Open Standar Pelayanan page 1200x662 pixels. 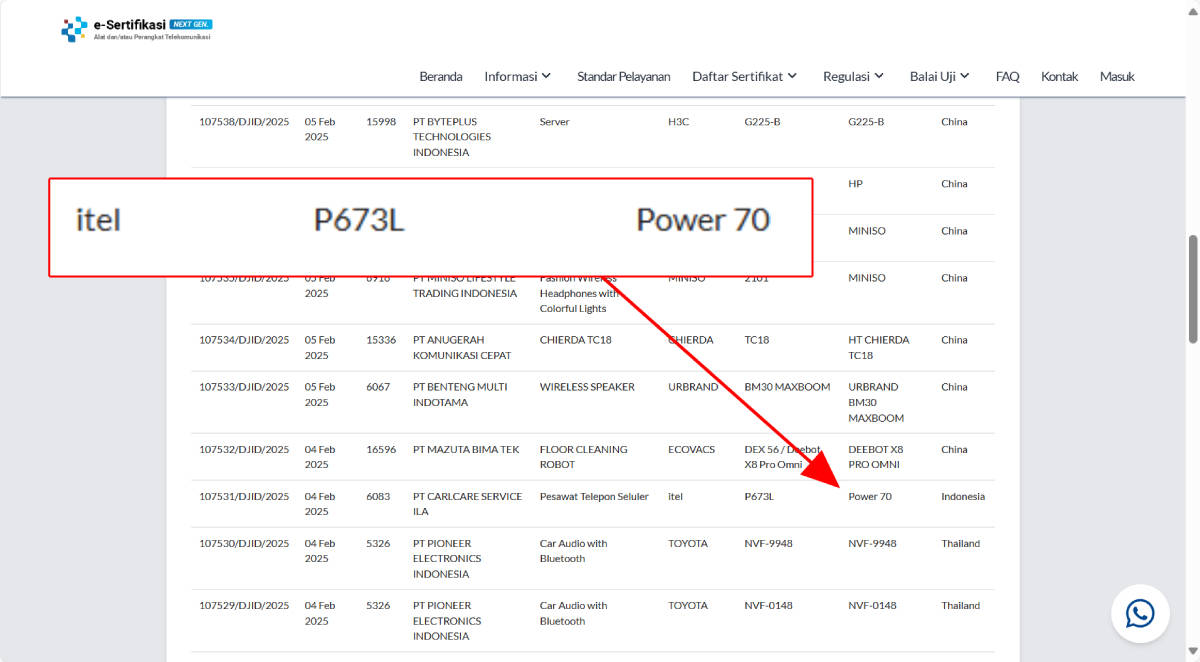tap(624, 76)
